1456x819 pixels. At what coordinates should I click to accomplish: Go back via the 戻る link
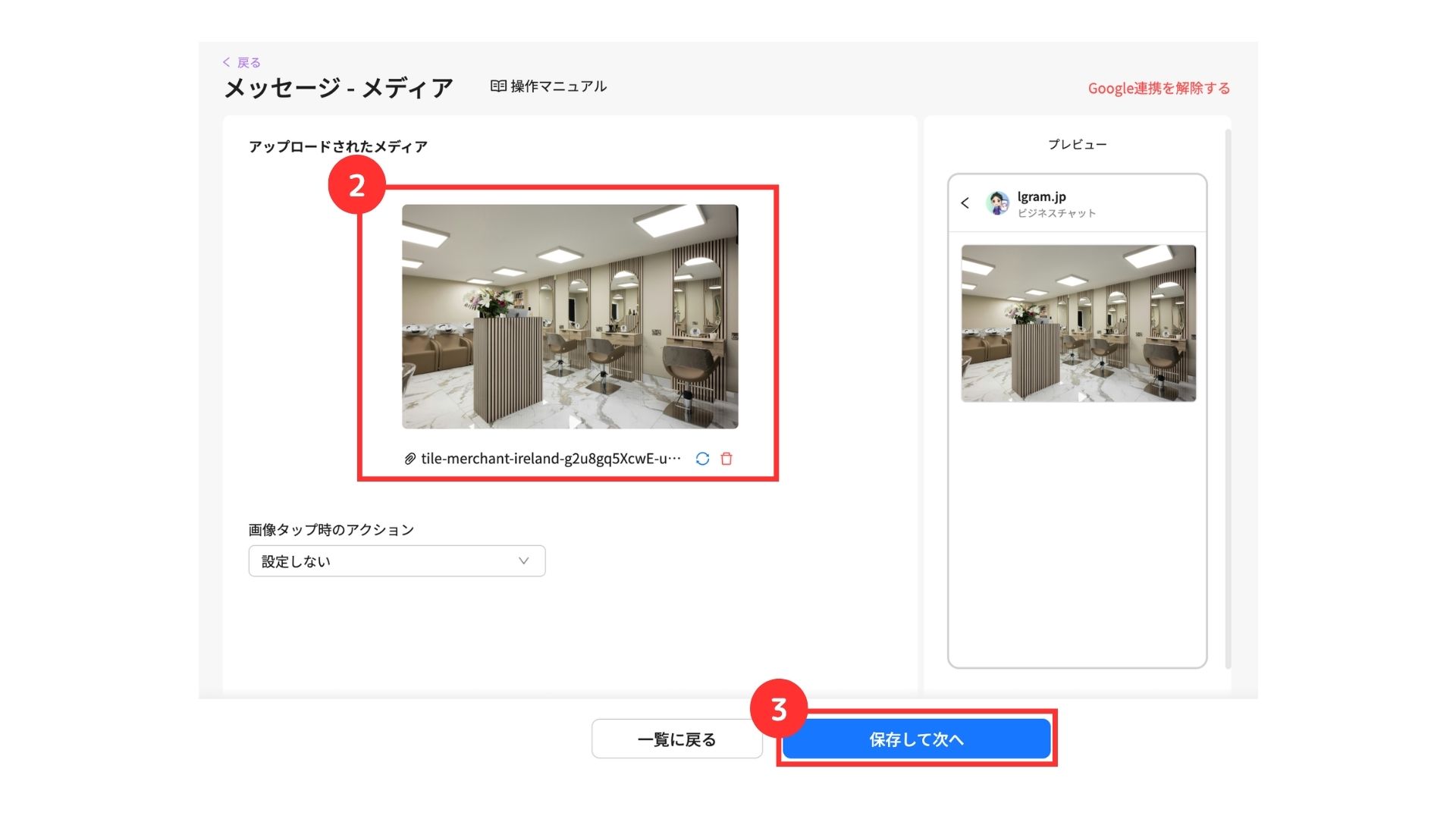coord(249,62)
